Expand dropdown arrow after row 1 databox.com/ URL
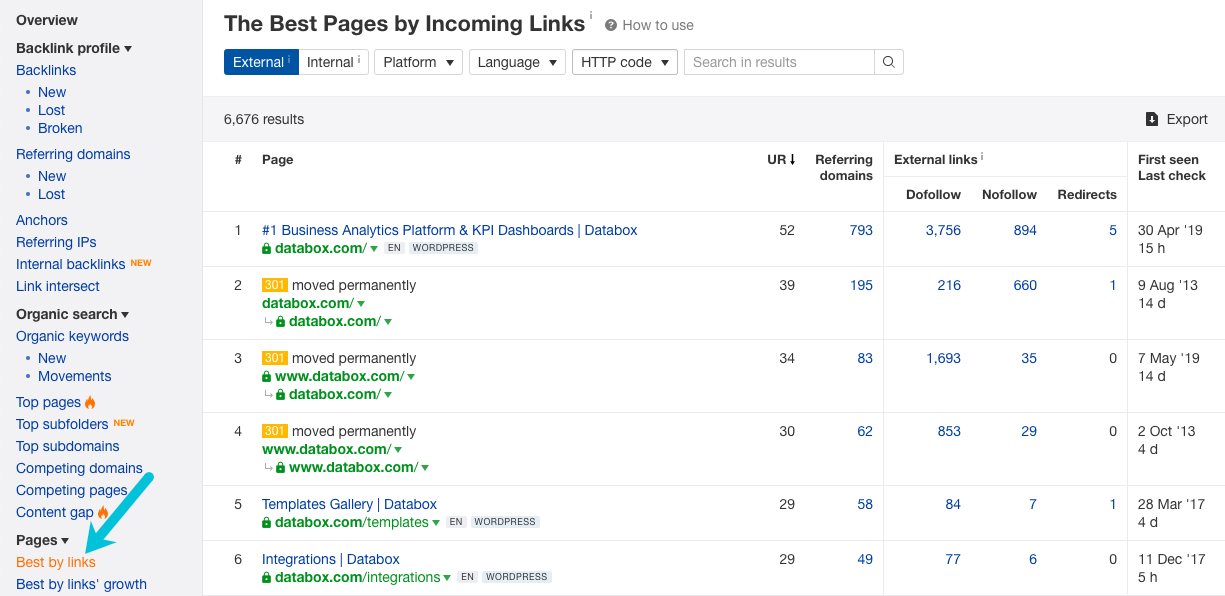 click(x=374, y=248)
